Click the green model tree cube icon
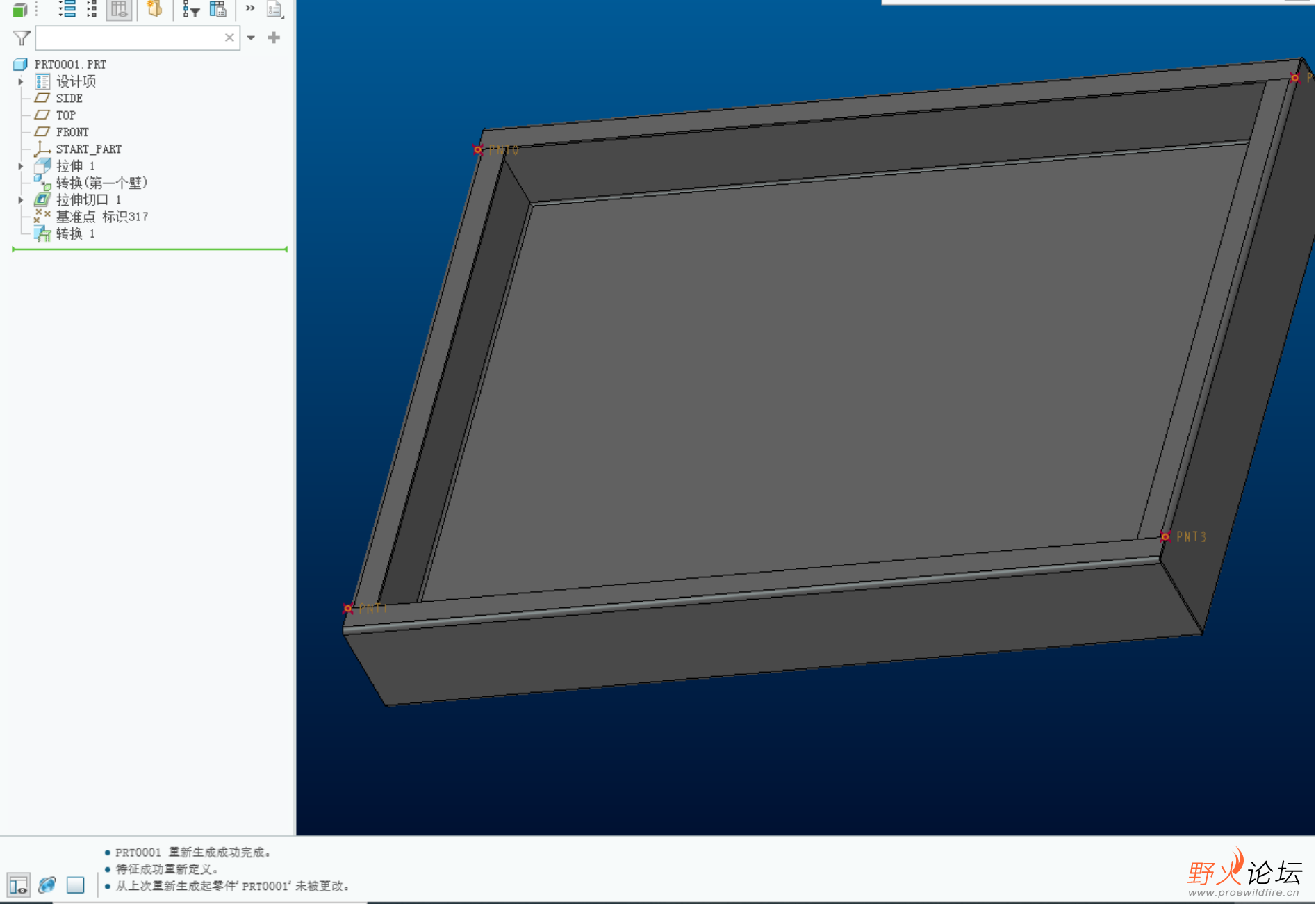This screenshot has height=904, width=1316. [x=20, y=10]
